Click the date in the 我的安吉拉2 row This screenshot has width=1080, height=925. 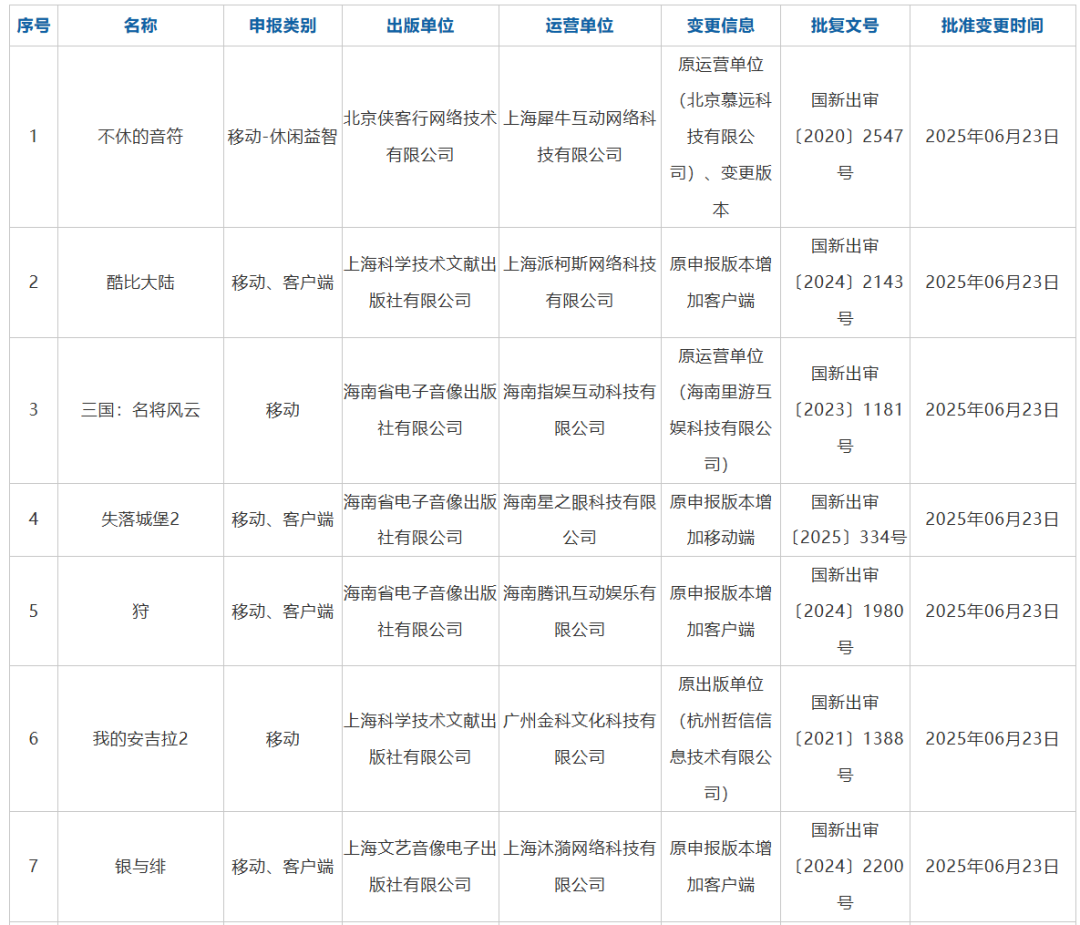(x=992, y=738)
